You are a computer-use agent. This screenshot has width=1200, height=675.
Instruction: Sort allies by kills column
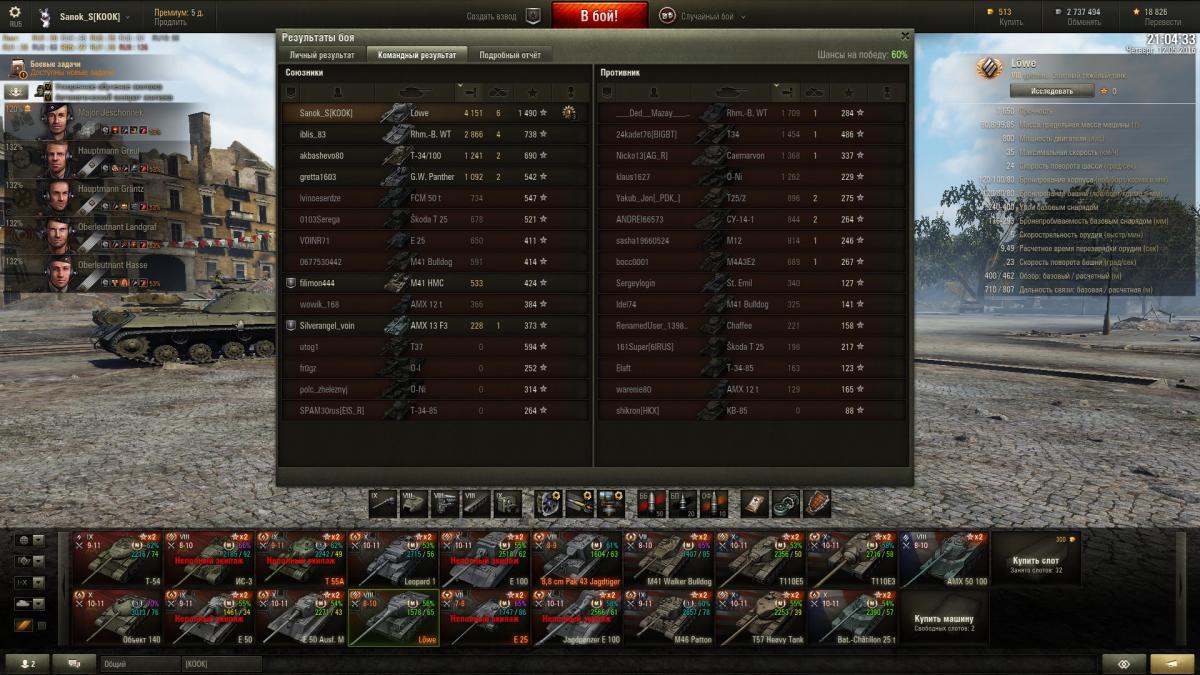pyautogui.click(x=498, y=92)
